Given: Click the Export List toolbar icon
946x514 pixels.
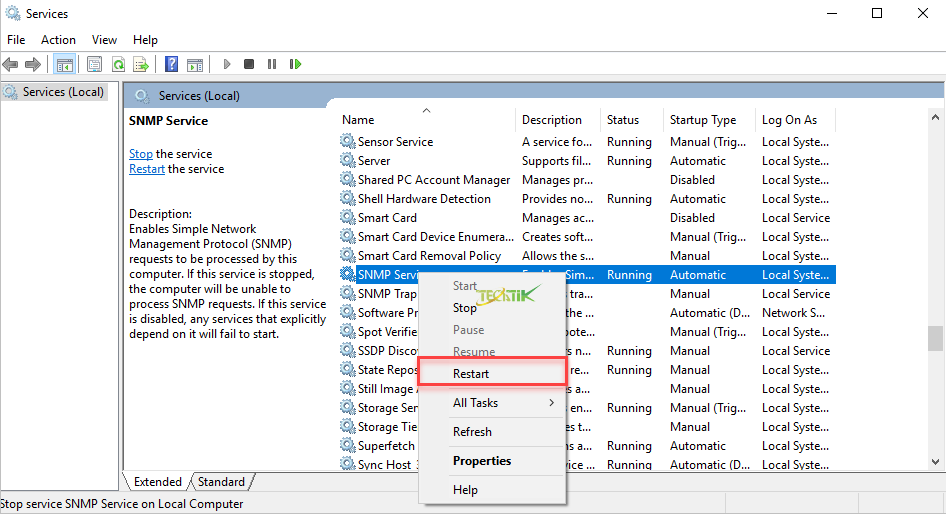Looking at the screenshot, I should pos(141,64).
